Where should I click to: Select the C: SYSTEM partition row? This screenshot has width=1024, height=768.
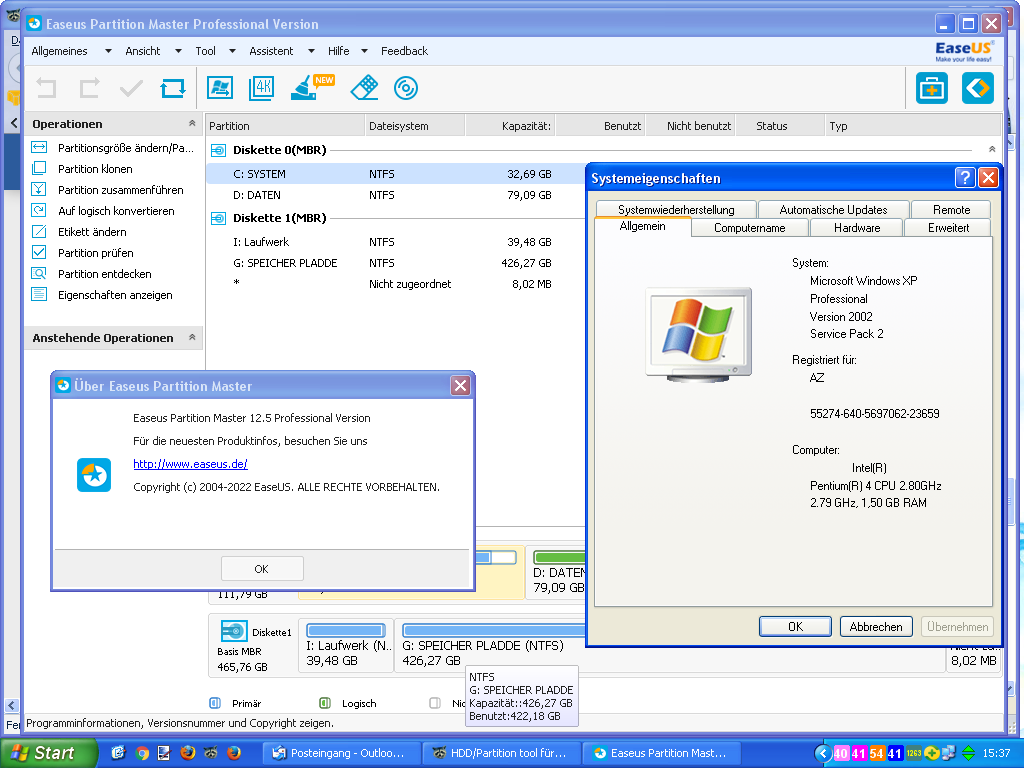tap(396, 174)
